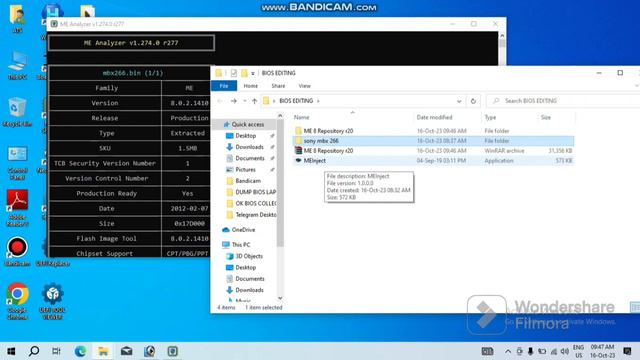Image resolution: width=640 pixels, height=360 pixels.
Task: Select the sony mbx 266 folder
Action: 433,141
